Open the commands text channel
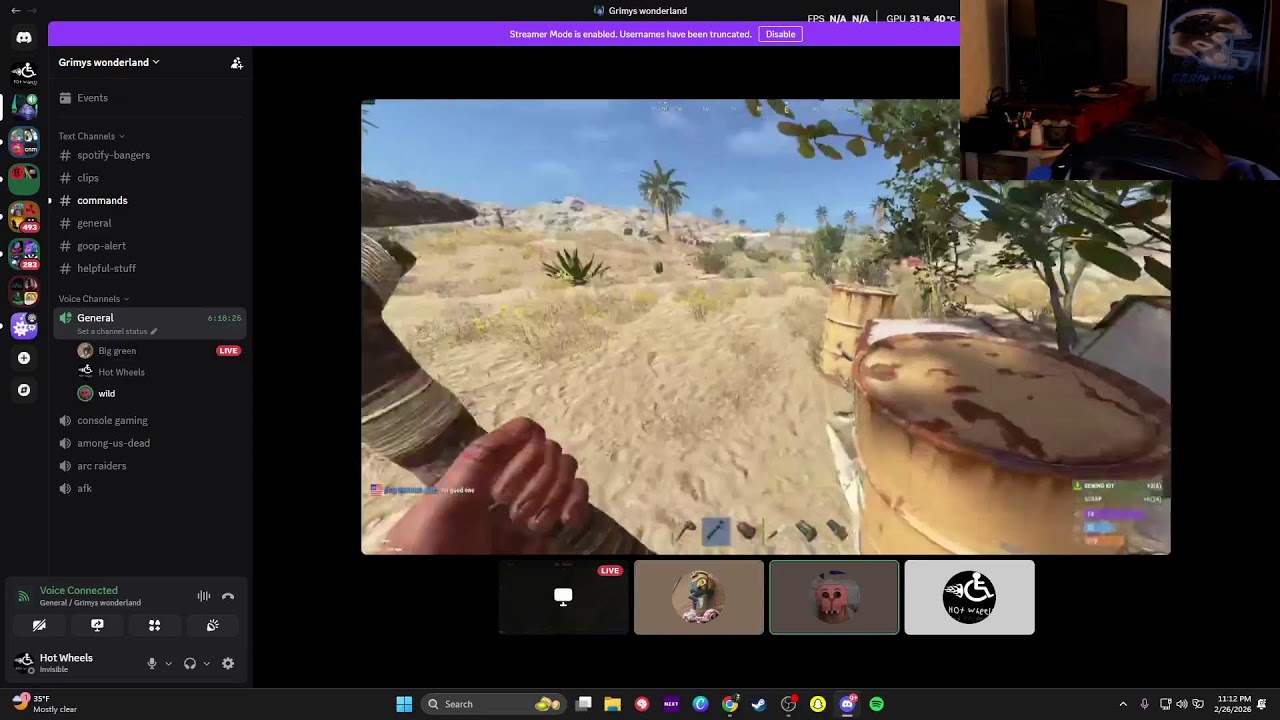Viewport: 1280px width, 720px height. click(x=150, y=200)
